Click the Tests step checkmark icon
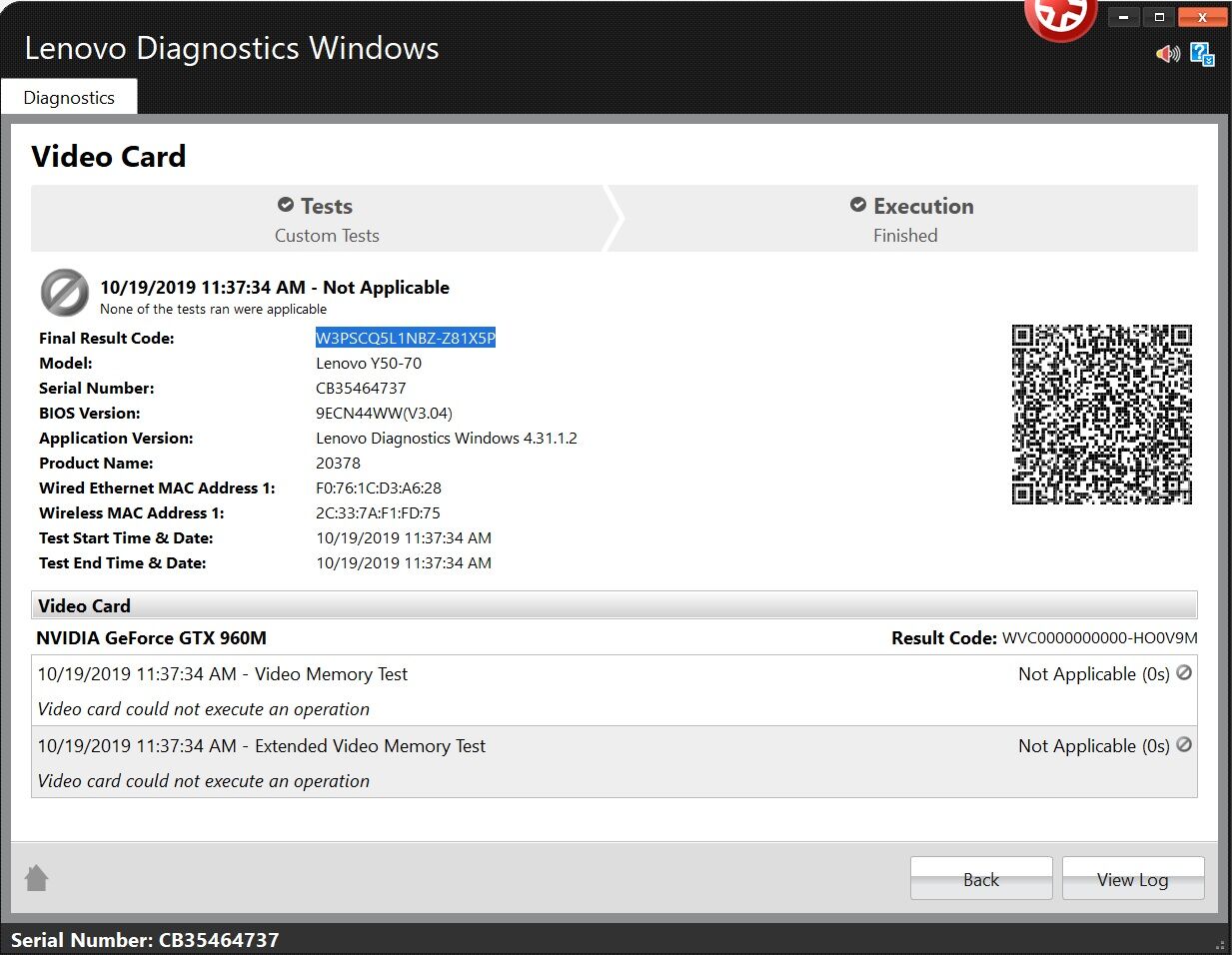Image resolution: width=1232 pixels, height=955 pixels. point(286,205)
